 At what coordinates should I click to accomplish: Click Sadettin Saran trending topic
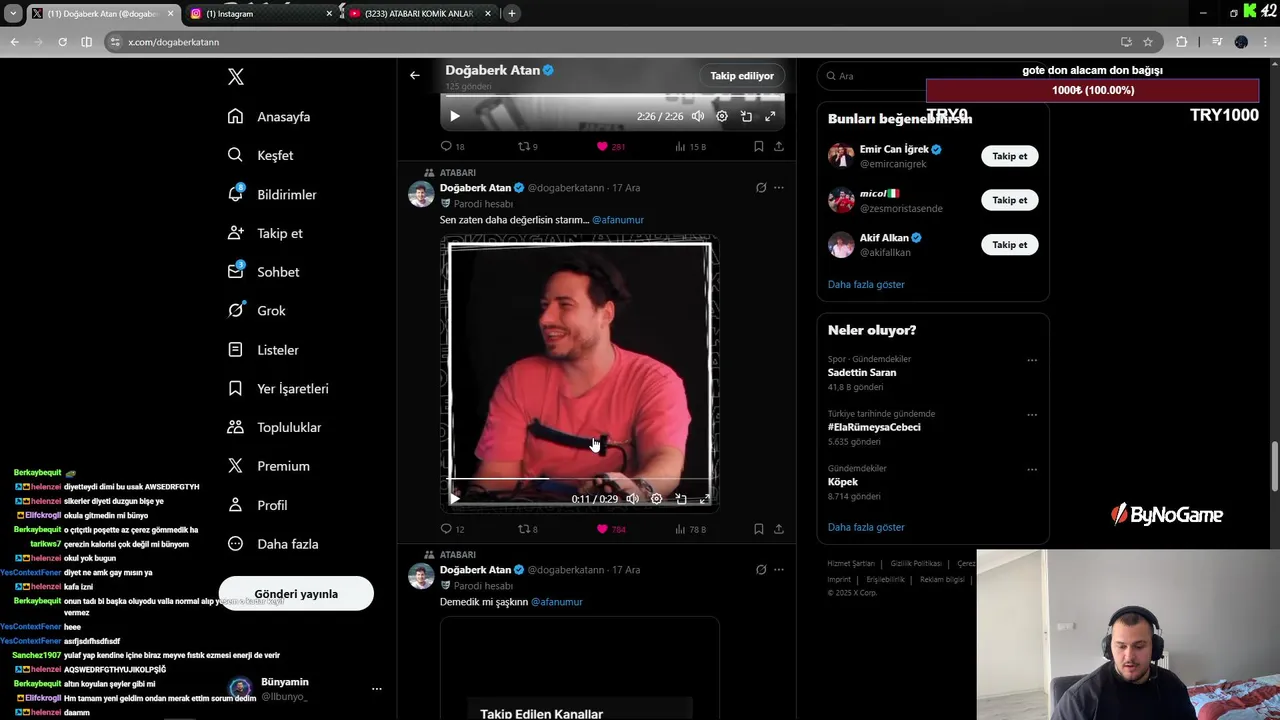pyautogui.click(x=862, y=372)
